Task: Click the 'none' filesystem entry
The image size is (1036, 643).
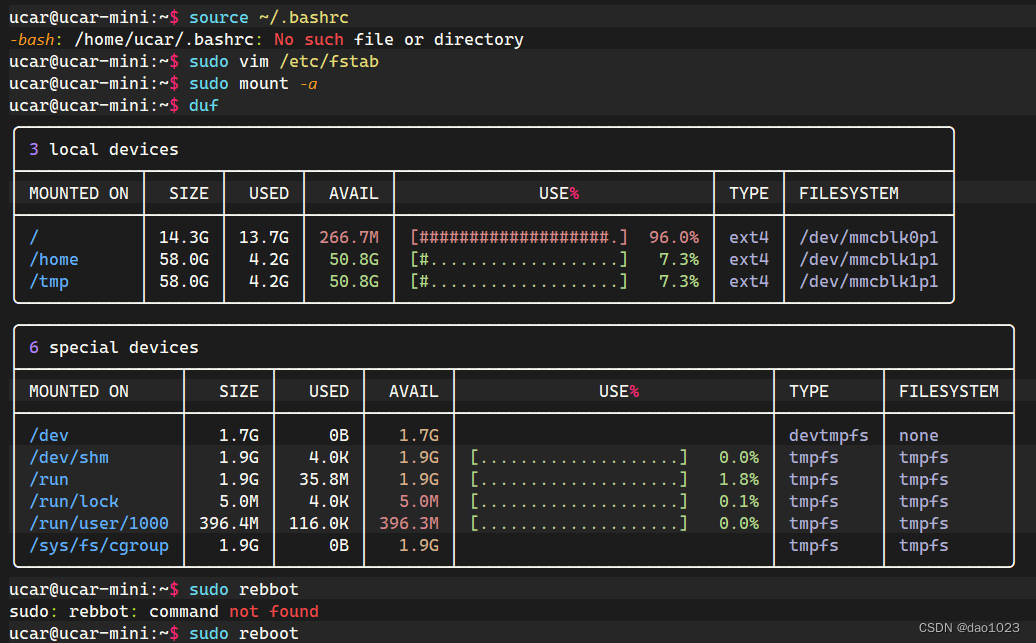Action: click(918, 435)
